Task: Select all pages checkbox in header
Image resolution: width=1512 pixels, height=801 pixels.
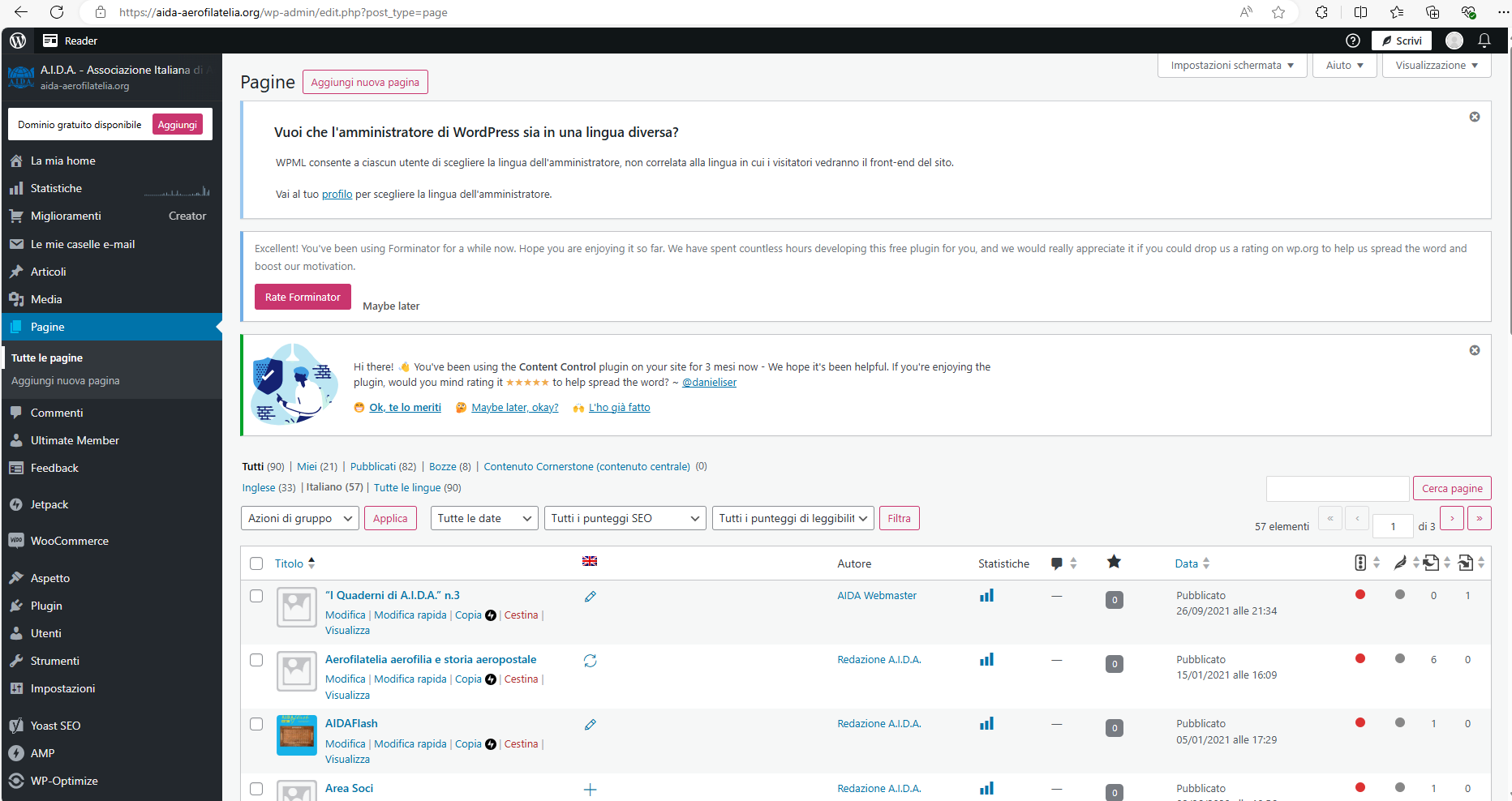Action: click(256, 563)
